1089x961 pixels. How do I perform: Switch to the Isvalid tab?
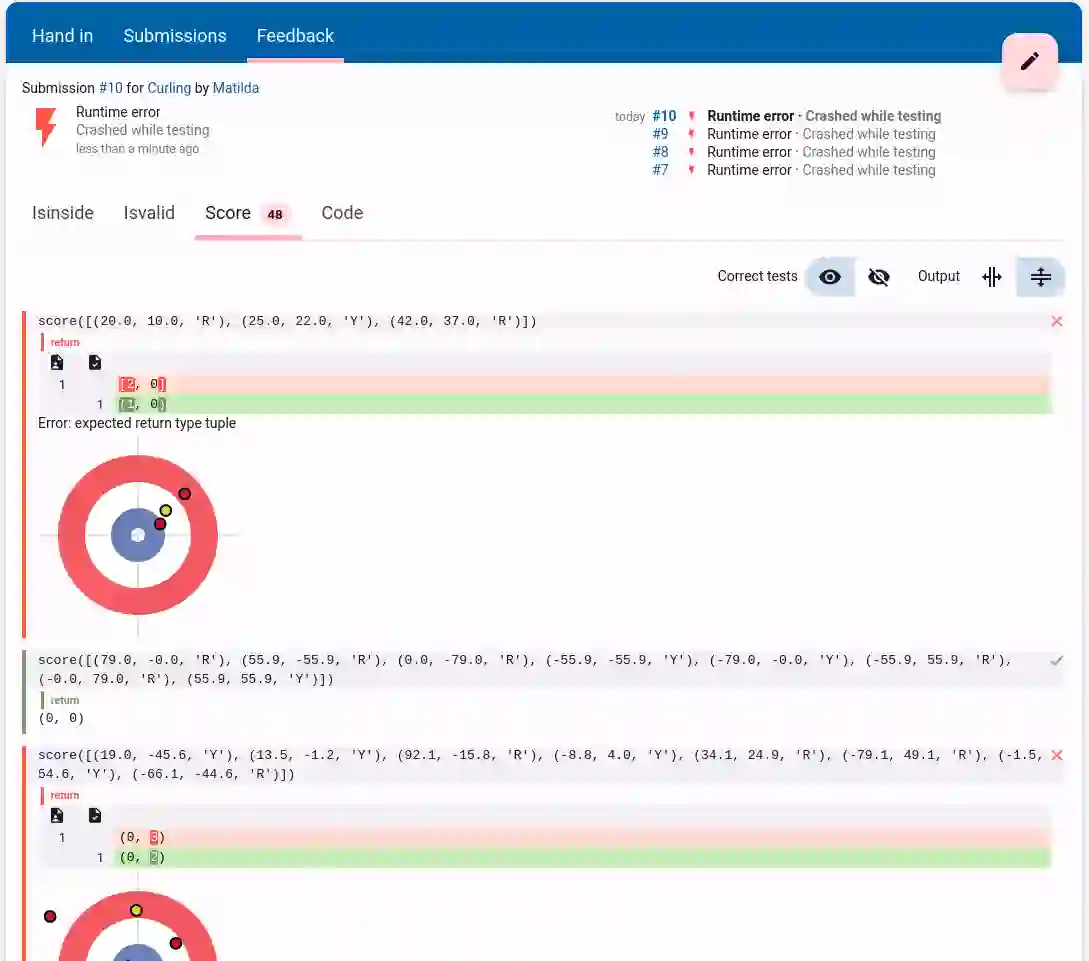[x=149, y=212]
